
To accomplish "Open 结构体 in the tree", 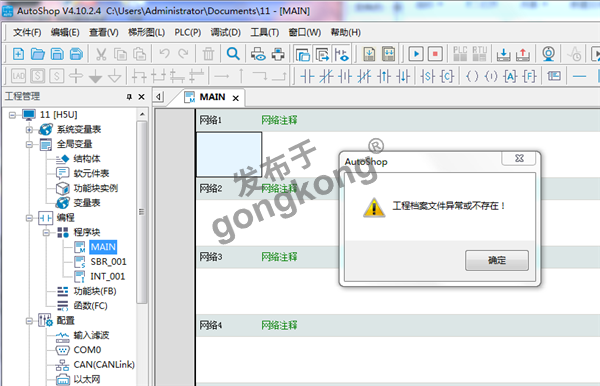I will [x=87, y=159].
